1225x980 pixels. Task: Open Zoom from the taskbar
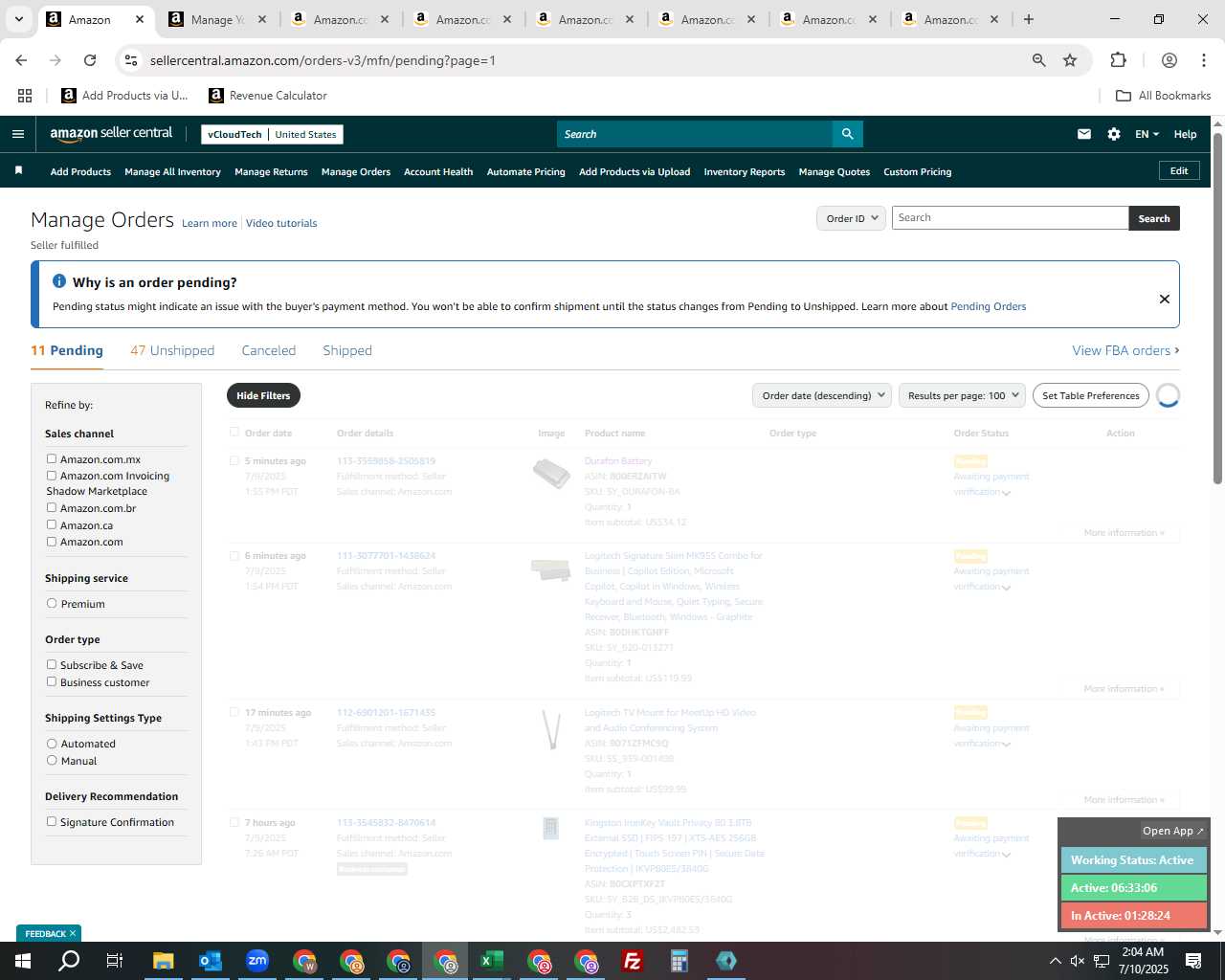(257, 961)
